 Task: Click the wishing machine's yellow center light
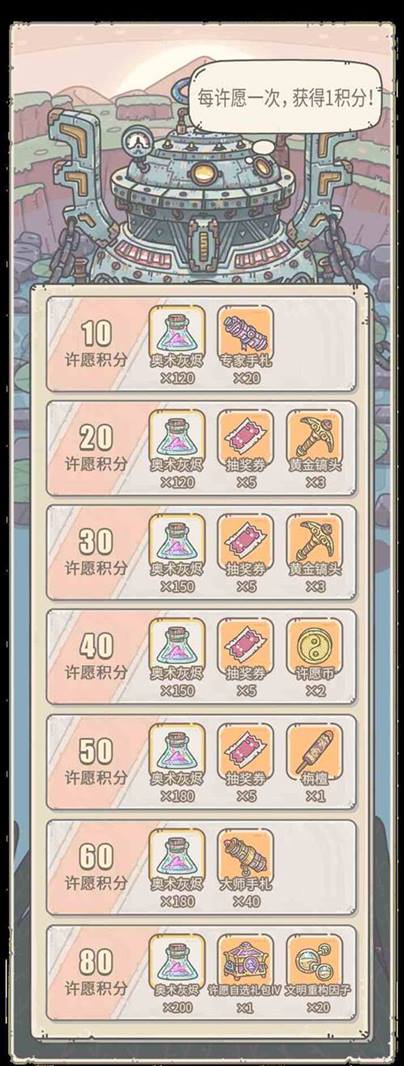(x=202, y=173)
